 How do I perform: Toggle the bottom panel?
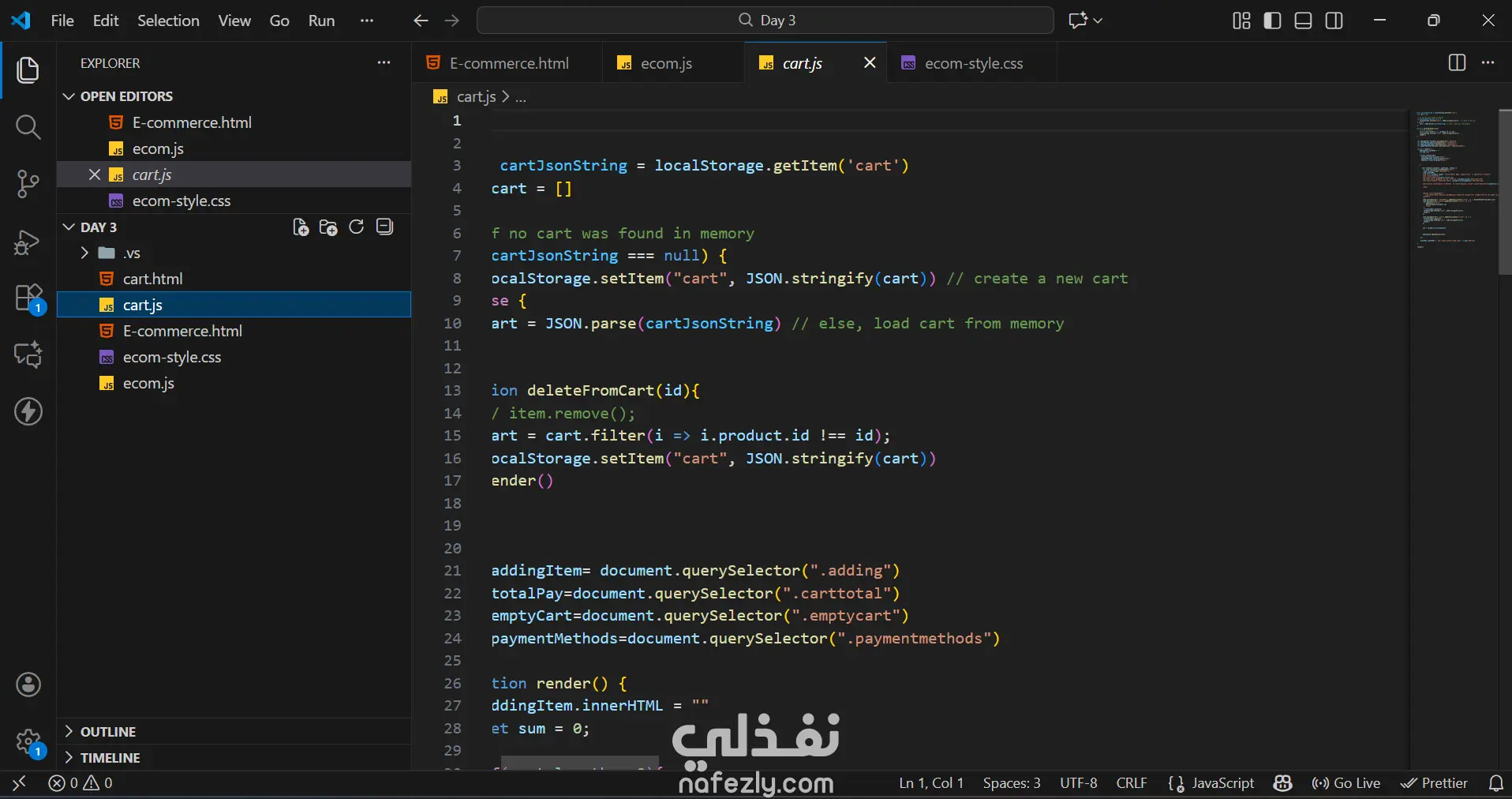(1304, 21)
